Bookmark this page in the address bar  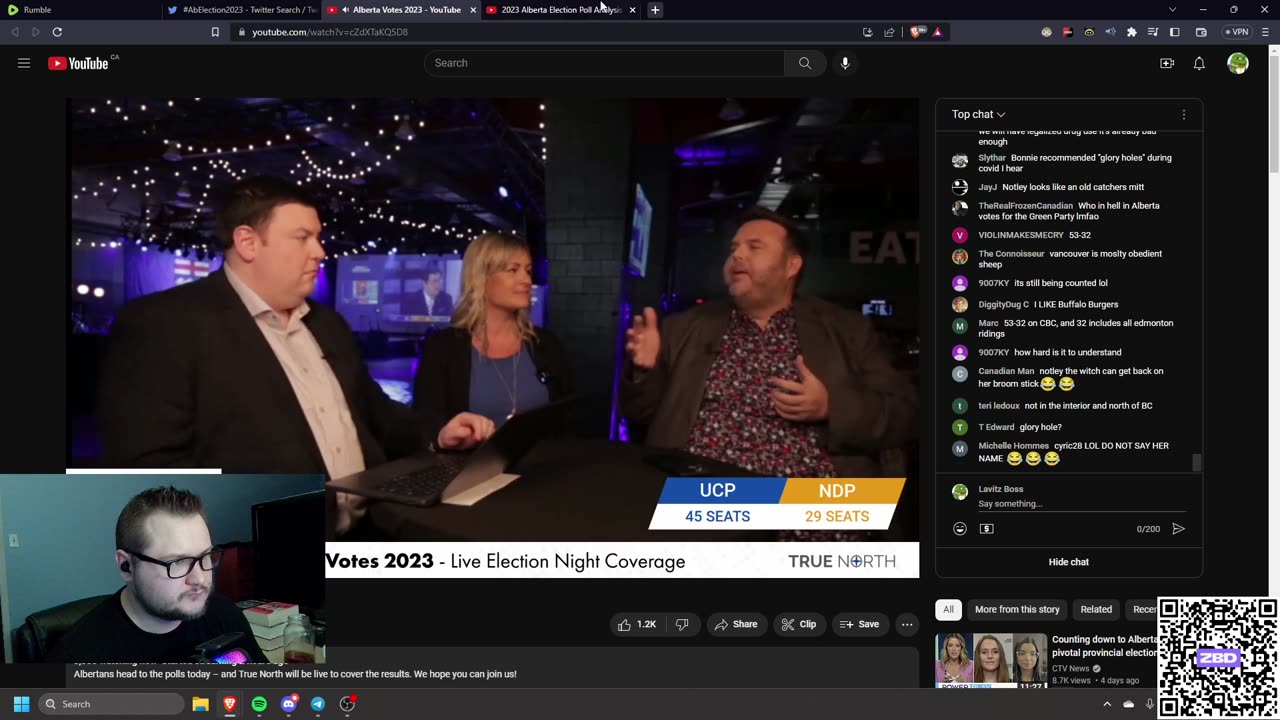pos(215,32)
